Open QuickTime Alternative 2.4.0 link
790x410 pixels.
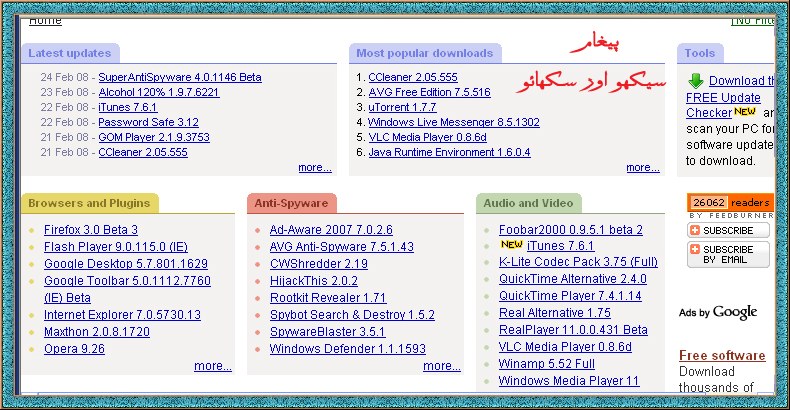(573, 280)
